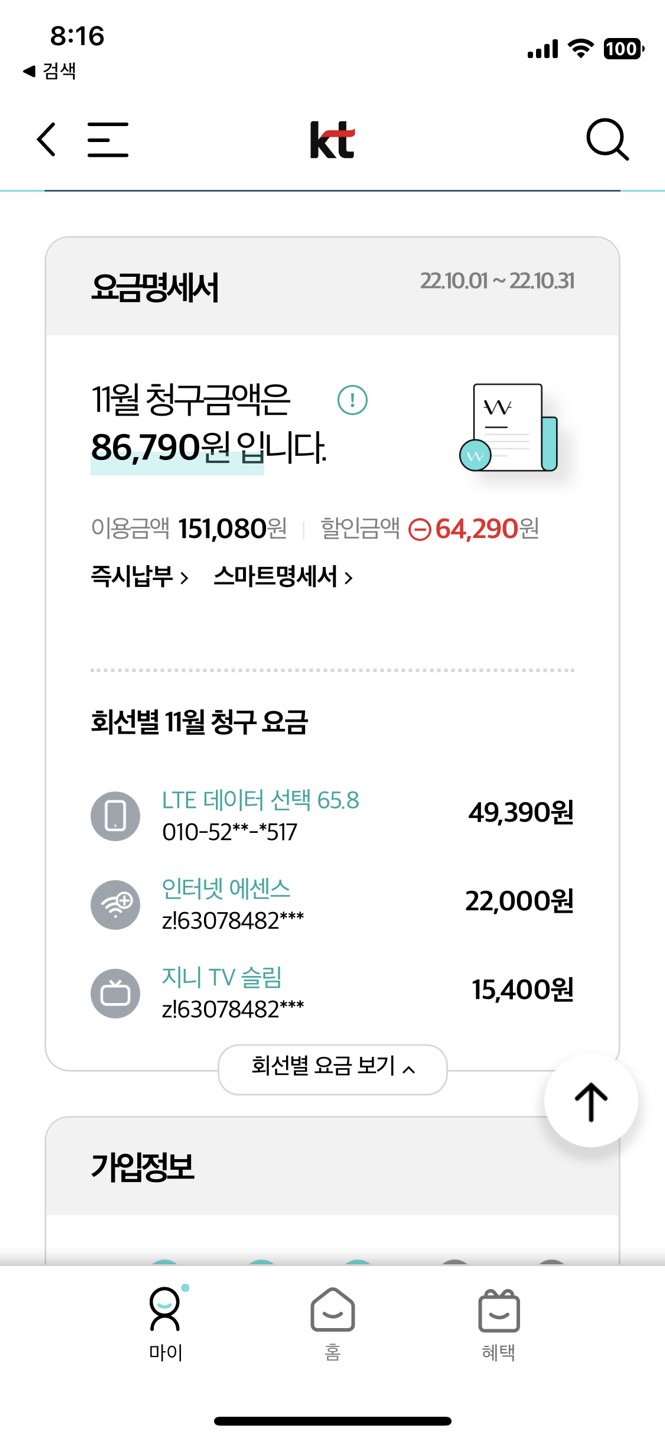Switch to the 혜택 tab
Viewport: 665px width, 1440px height.
(498, 1322)
